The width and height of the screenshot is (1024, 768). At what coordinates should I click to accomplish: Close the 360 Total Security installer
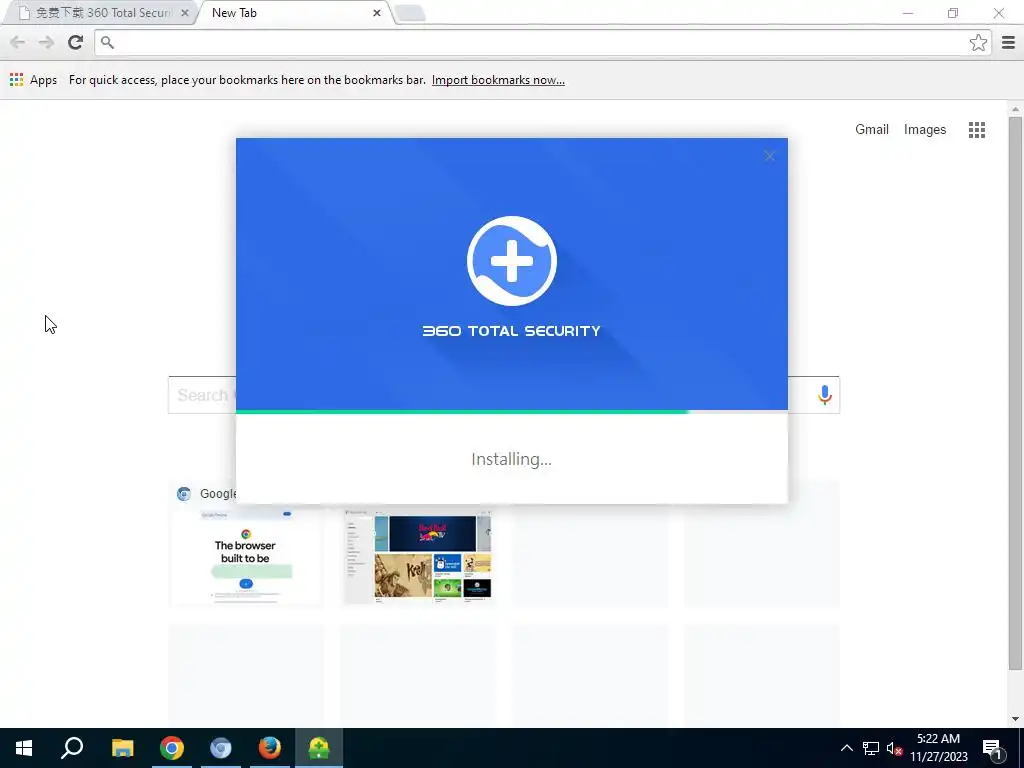pos(769,156)
